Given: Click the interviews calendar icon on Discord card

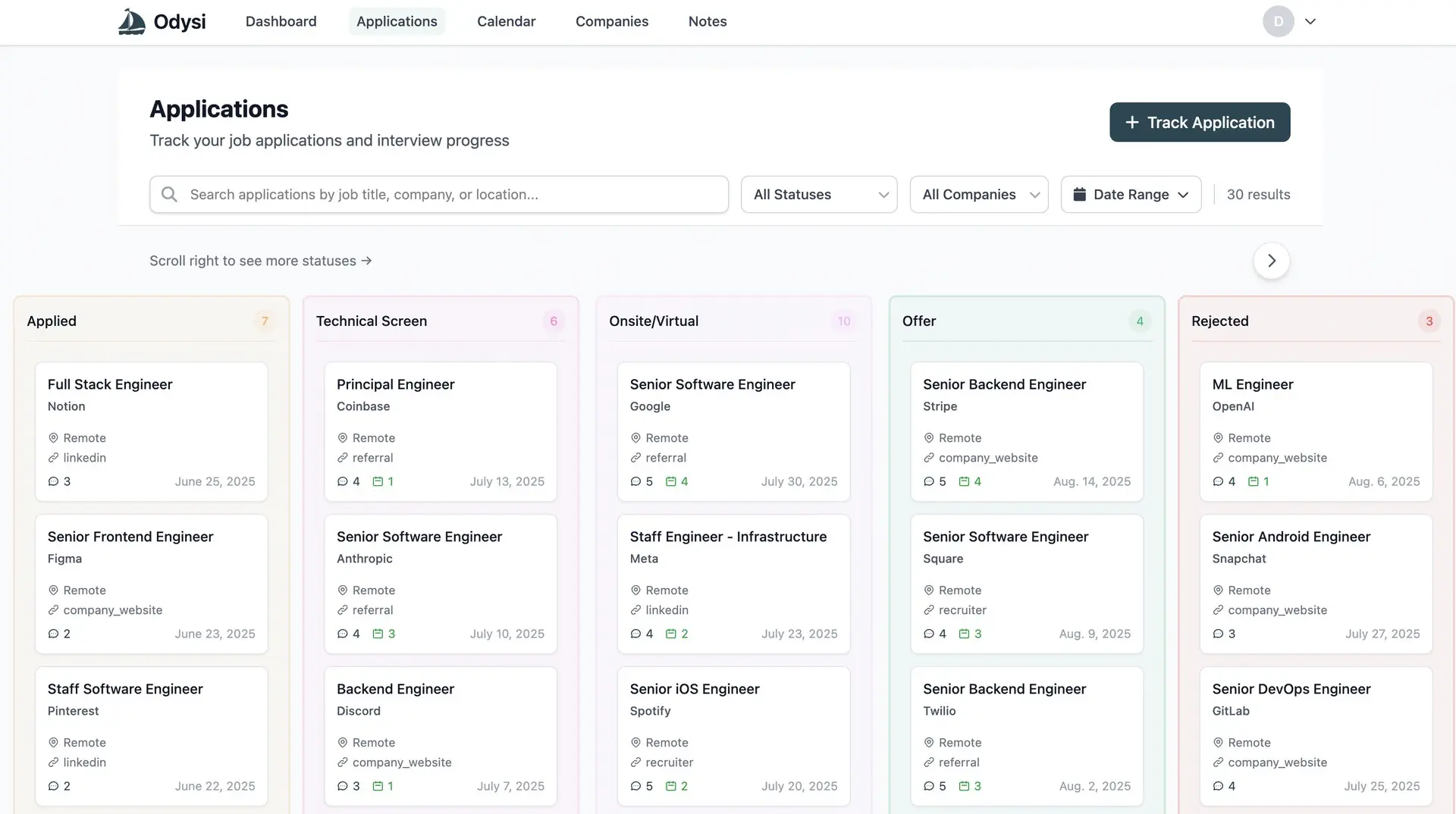Looking at the screenshot, I should coord(378,786).
